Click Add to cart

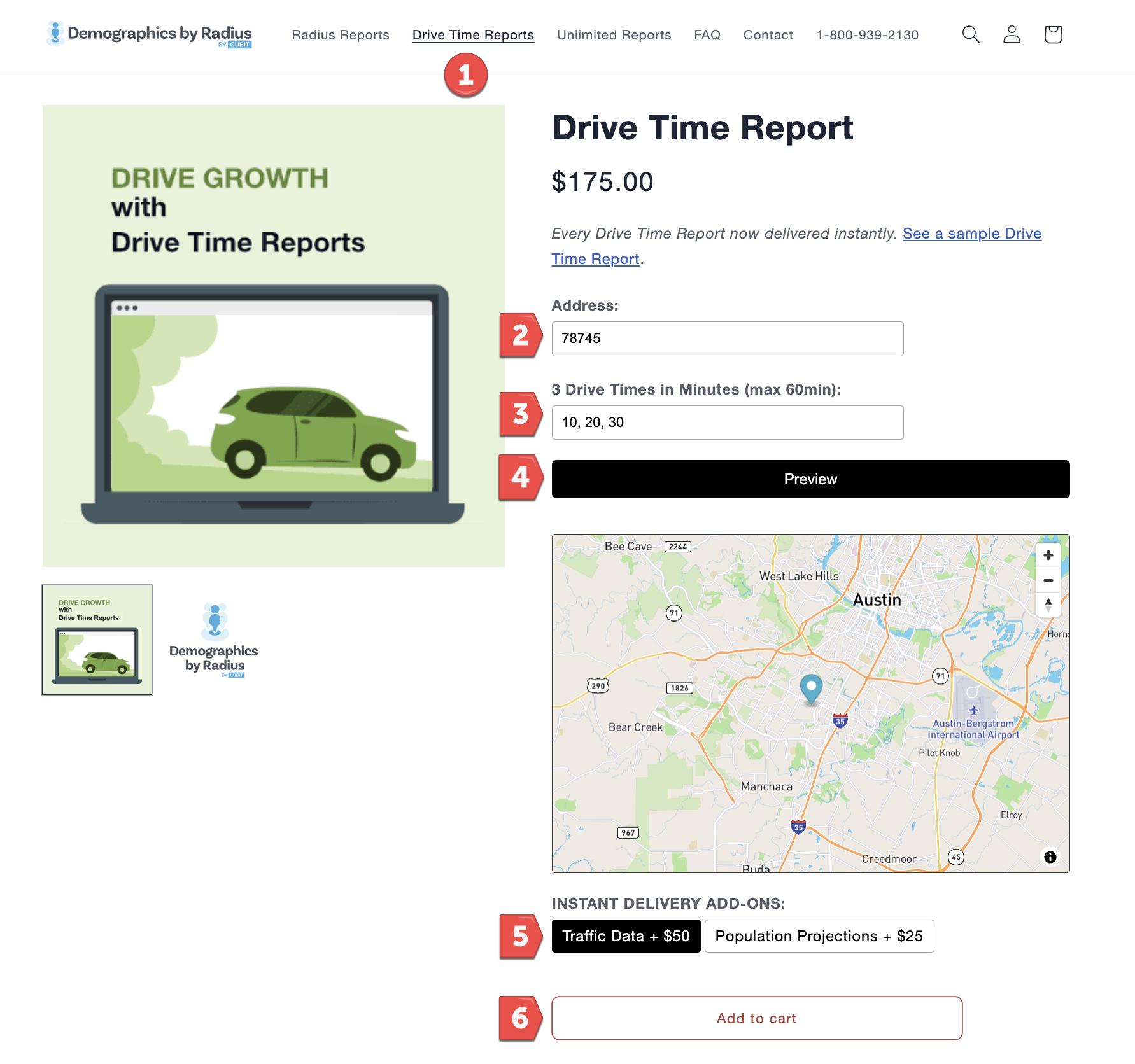click(757, 1018)
